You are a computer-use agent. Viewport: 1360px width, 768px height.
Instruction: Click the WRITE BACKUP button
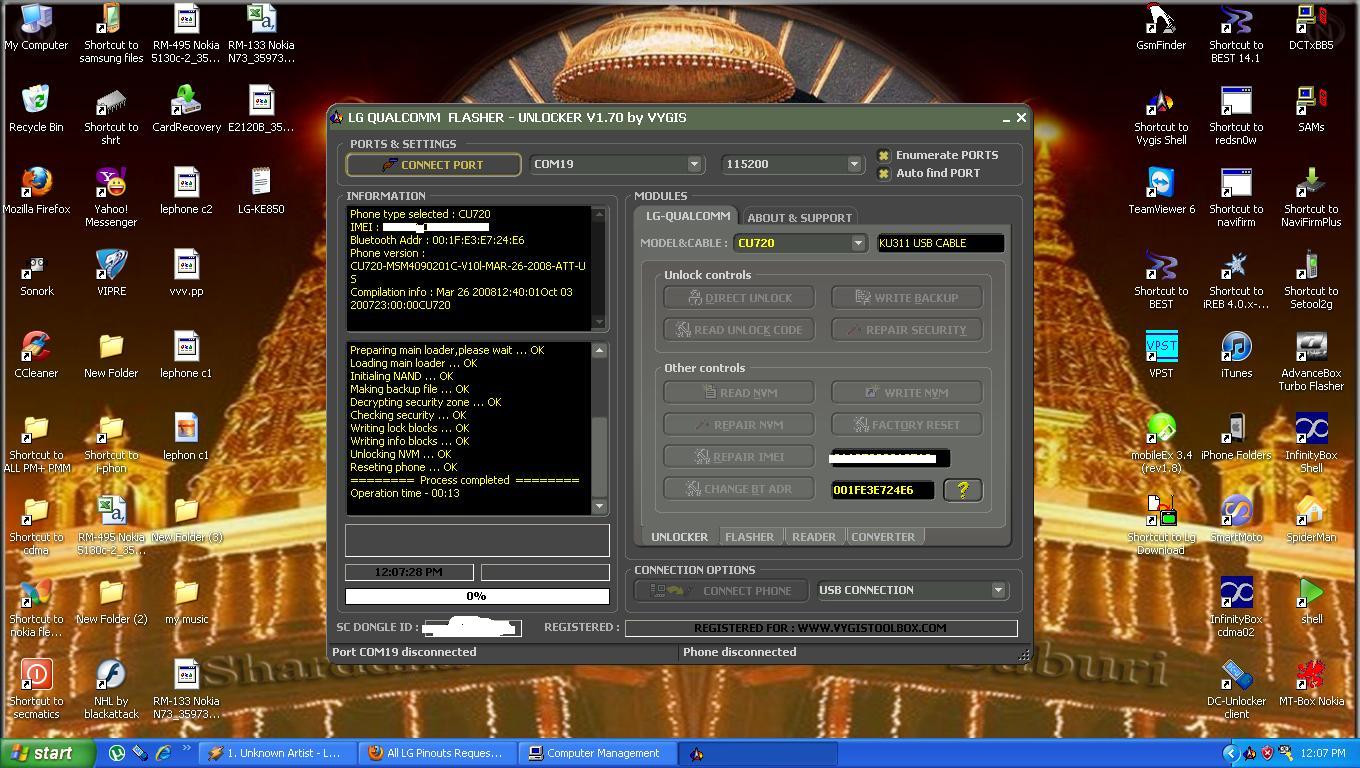tap(906, 297)
